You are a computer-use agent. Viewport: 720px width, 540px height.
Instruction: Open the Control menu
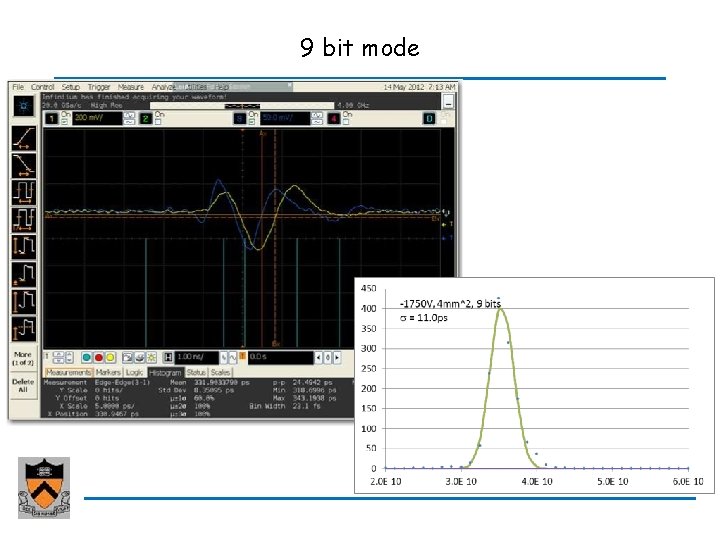click(x=43, y=87)
